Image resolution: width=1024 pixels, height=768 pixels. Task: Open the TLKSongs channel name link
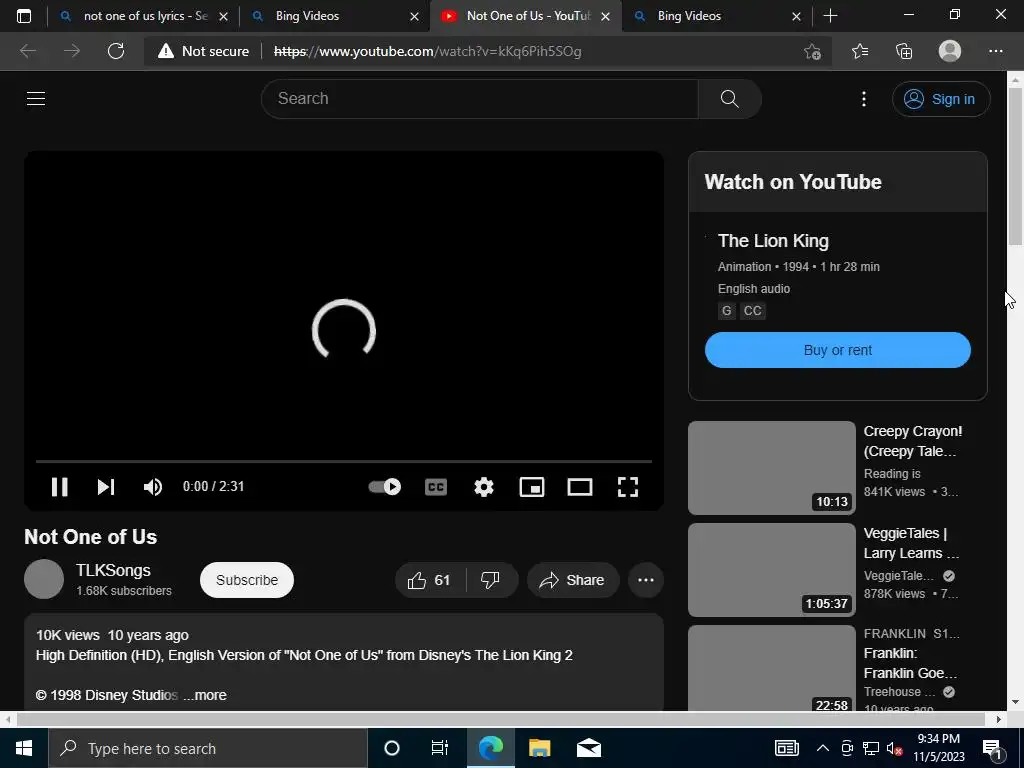[x=113, y=570]
